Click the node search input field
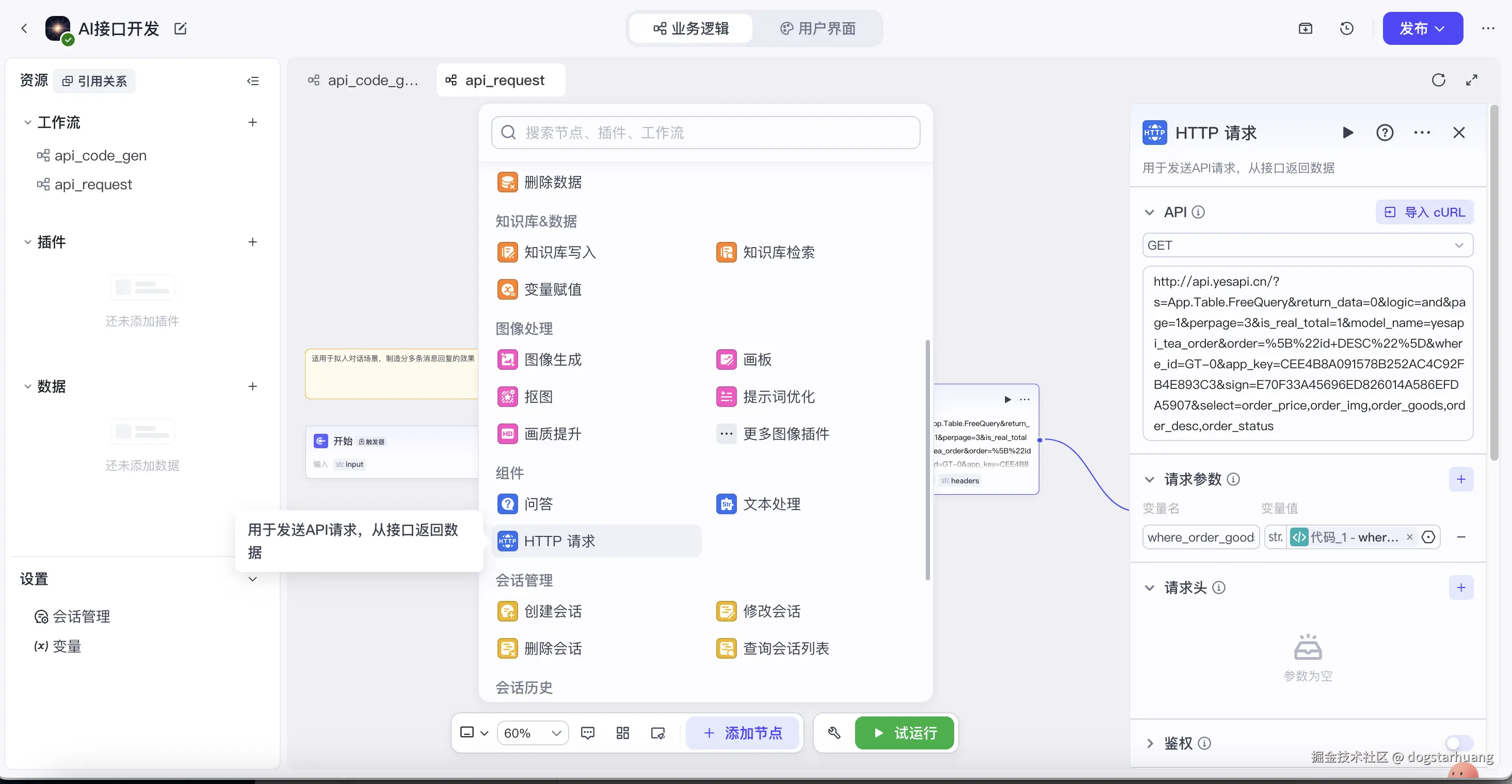This screenshot has width=1512, height=784. click(705, 133)
